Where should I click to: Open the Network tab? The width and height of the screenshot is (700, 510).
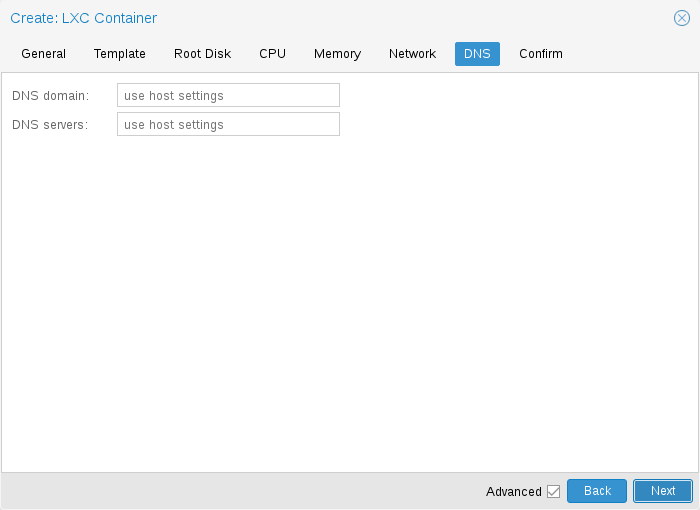tap(412, 54)
